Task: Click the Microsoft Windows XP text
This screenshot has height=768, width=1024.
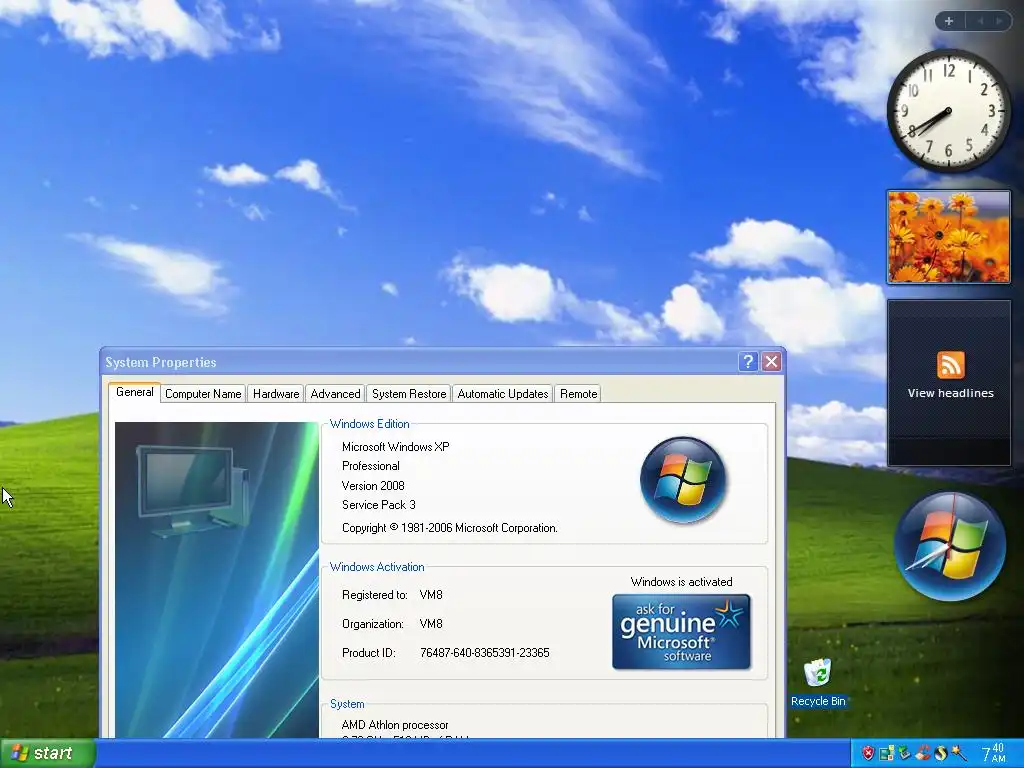Action: click(x=396, y=447)
